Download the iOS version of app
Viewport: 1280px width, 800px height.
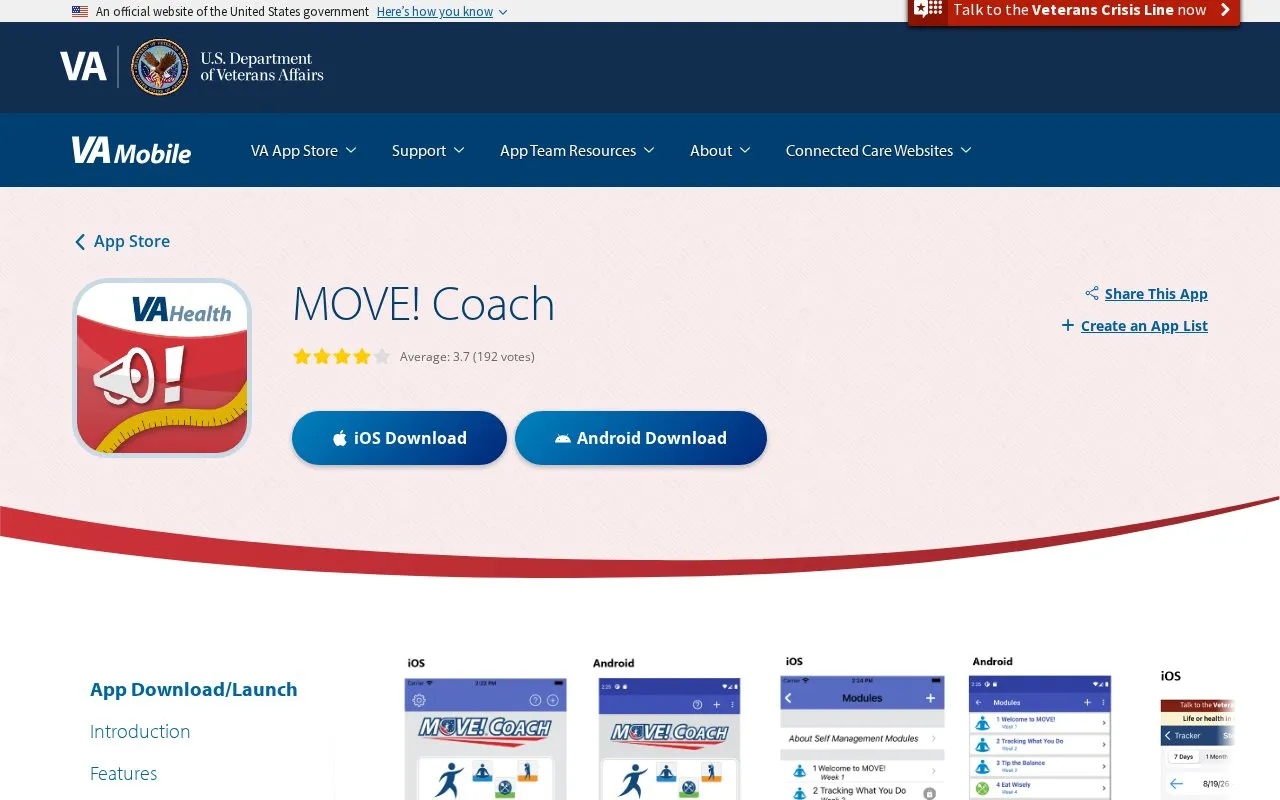click(399, 438)
